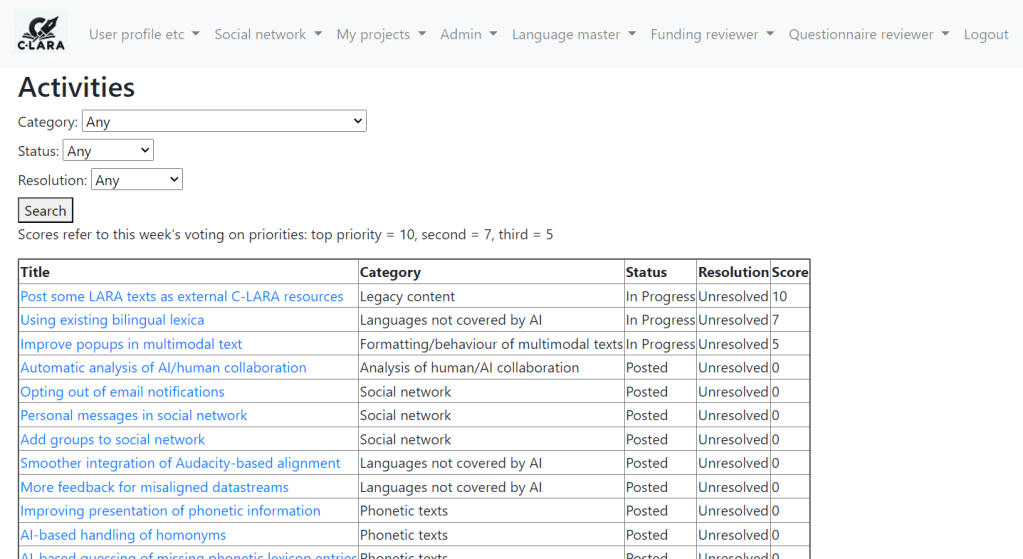Click the Logout link
Viewport: 1023px width, 559px height.
click(985, 34)
